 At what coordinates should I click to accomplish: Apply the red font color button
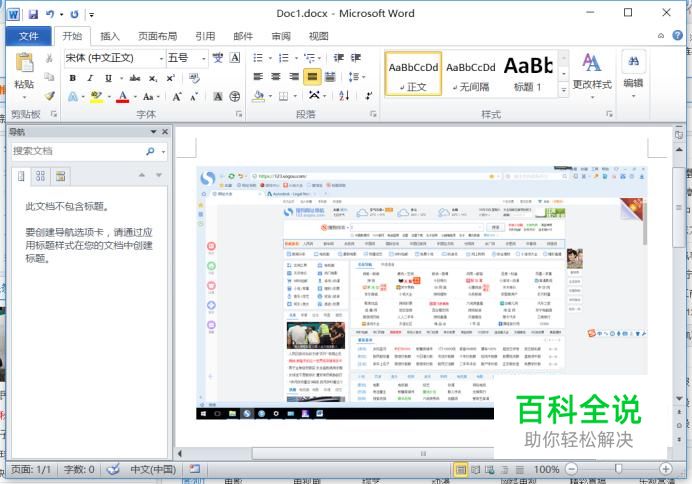point(122,97)
